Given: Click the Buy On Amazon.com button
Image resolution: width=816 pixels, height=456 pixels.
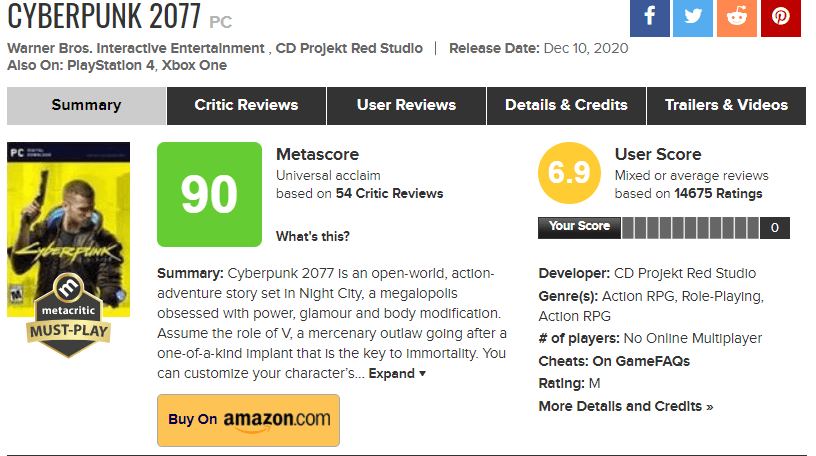Looking at the screenshot, I should pyautogui.click(x=248, y=419).
